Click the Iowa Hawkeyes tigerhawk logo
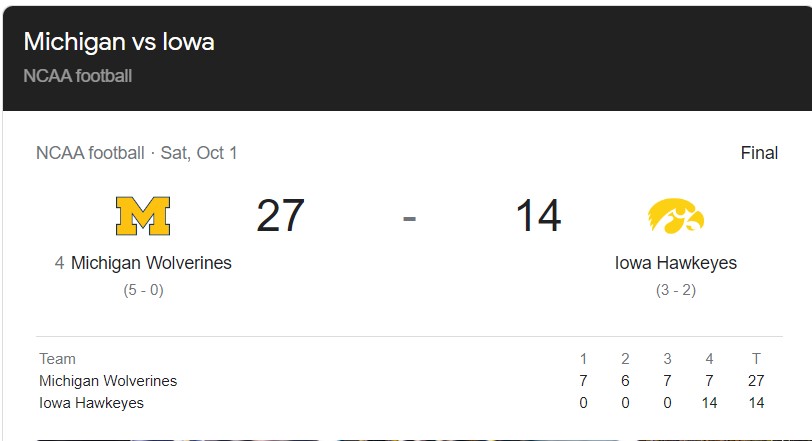 point(676,216)
